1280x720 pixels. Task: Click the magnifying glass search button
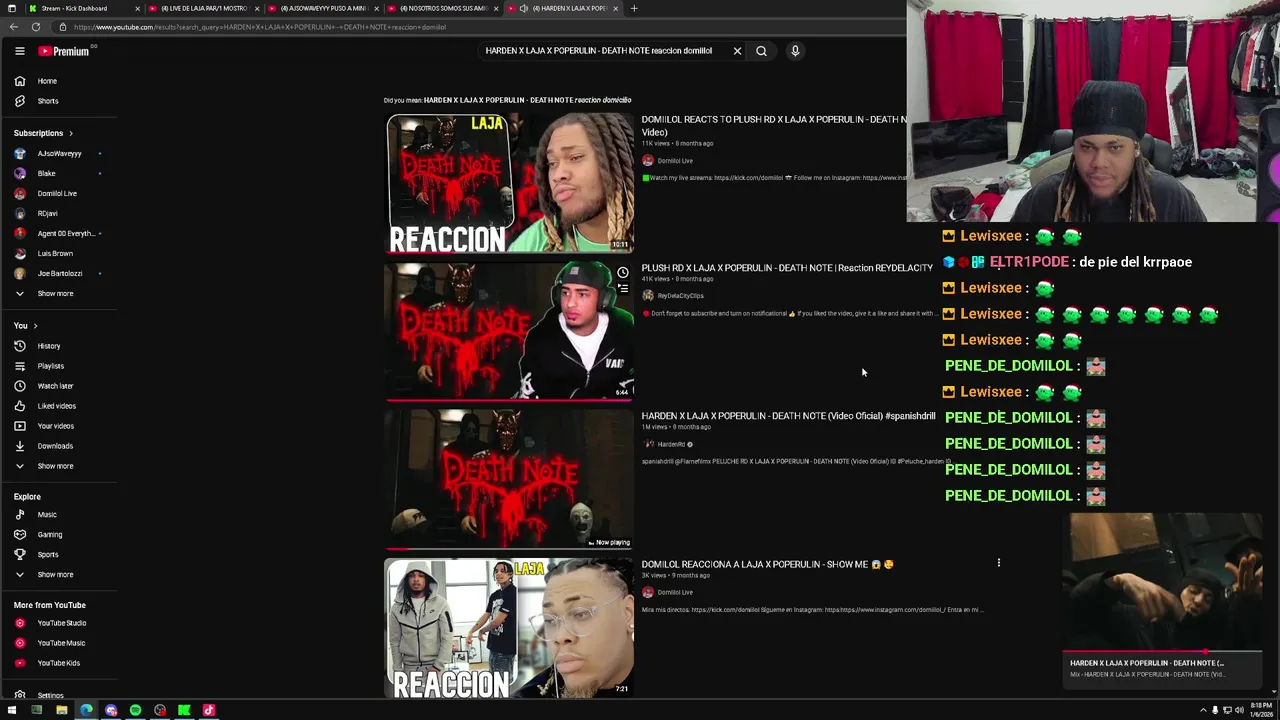point(761,51)
